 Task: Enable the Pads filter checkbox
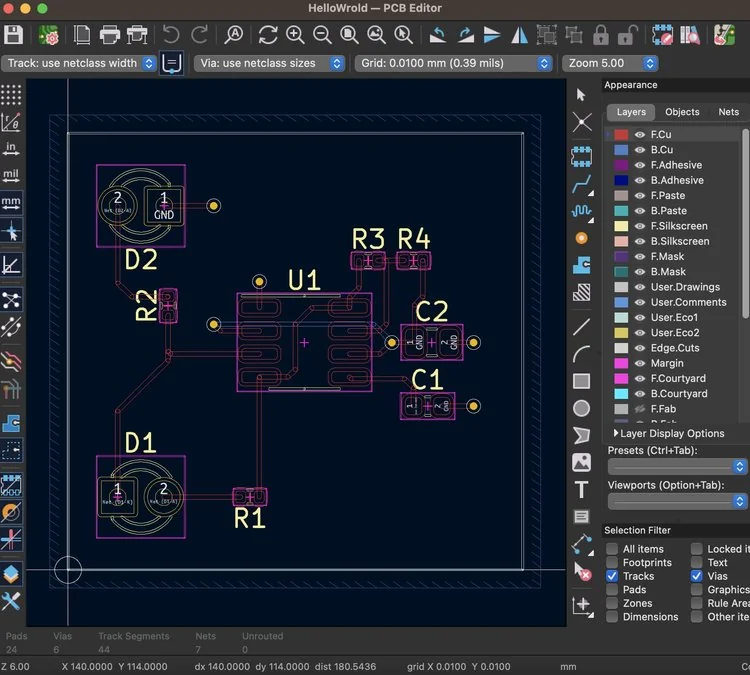pos(612,590)
